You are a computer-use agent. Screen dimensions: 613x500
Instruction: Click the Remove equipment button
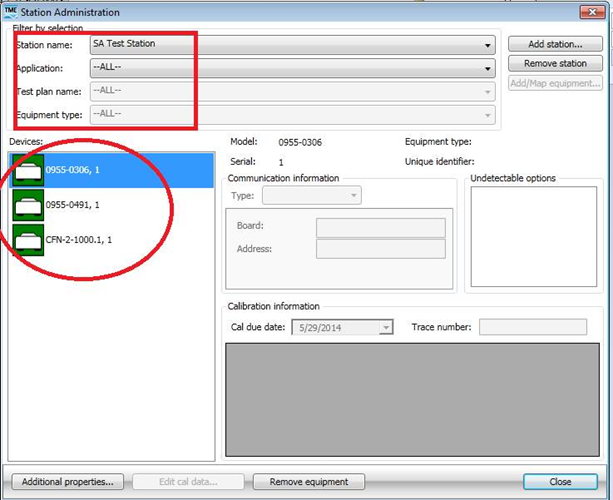point(308,481)
